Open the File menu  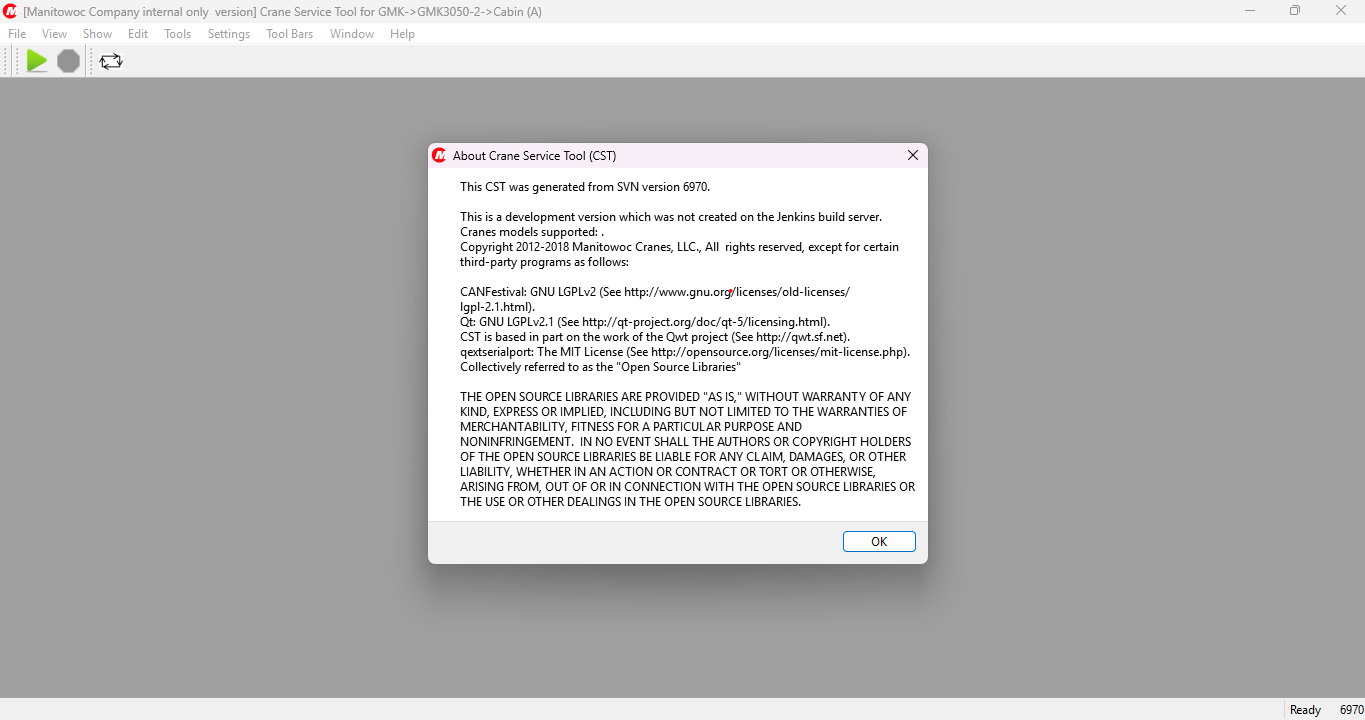(17, 34)
